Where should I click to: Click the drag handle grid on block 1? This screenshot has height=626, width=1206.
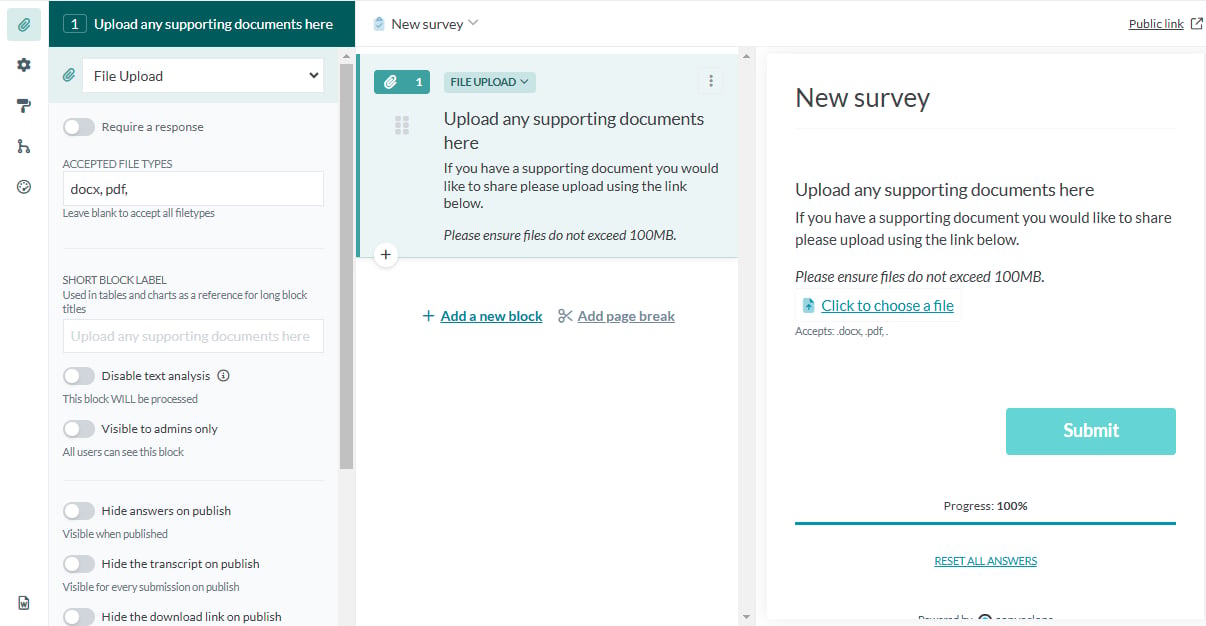[x=402, y=125]
